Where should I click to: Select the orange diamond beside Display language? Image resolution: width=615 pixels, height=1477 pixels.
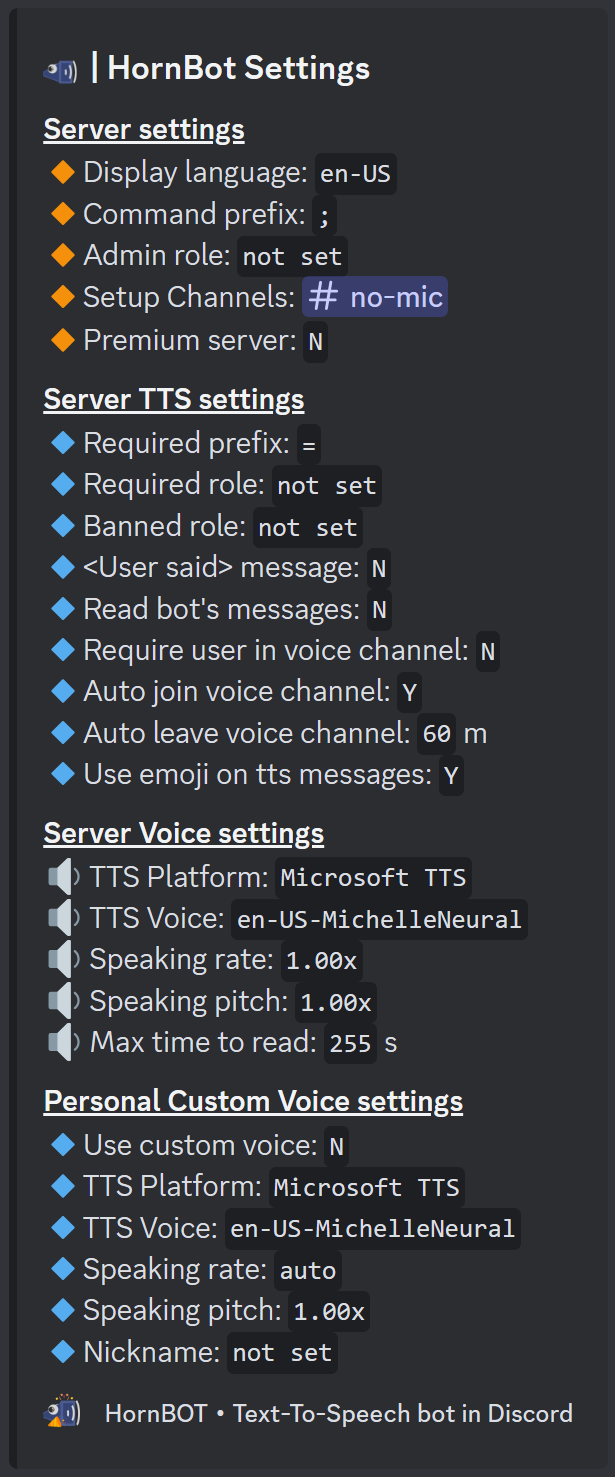[x=61, y=171]
